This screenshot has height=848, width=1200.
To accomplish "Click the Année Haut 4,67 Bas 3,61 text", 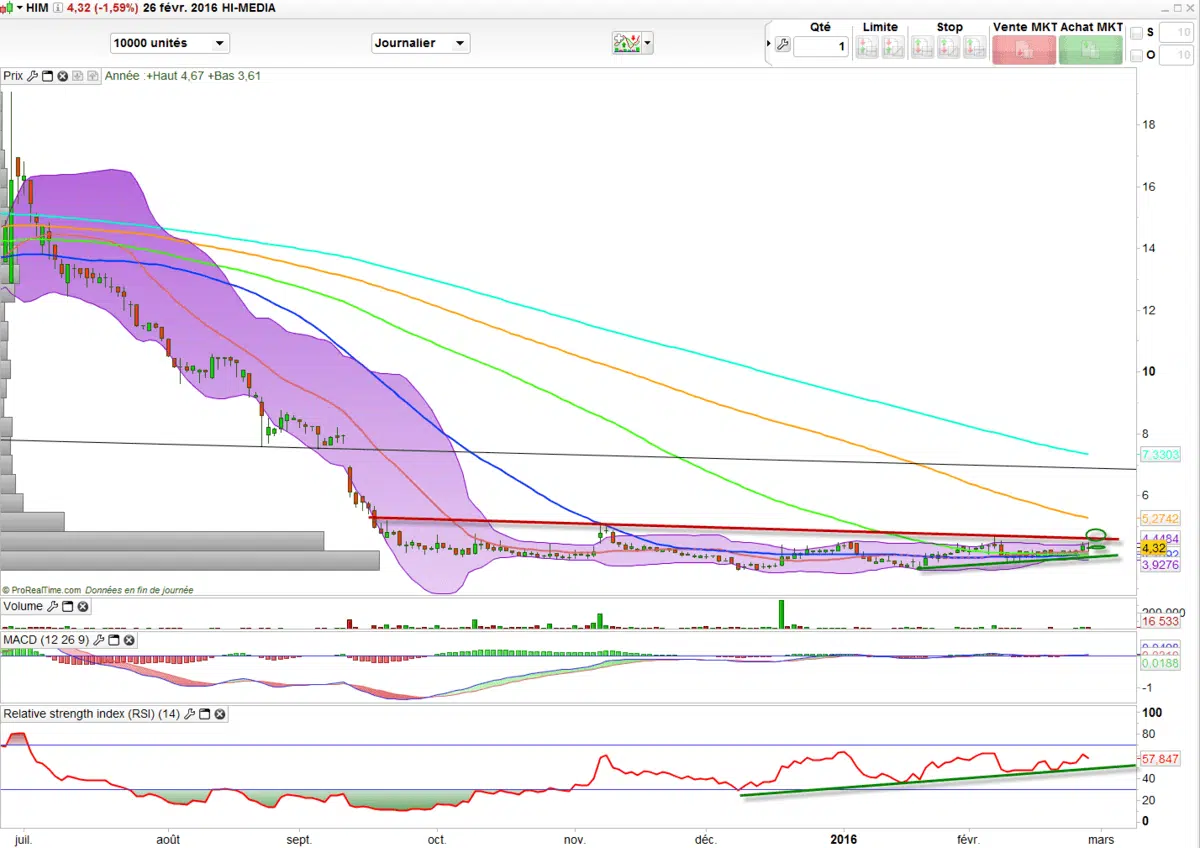I will [x=183, y=75].
